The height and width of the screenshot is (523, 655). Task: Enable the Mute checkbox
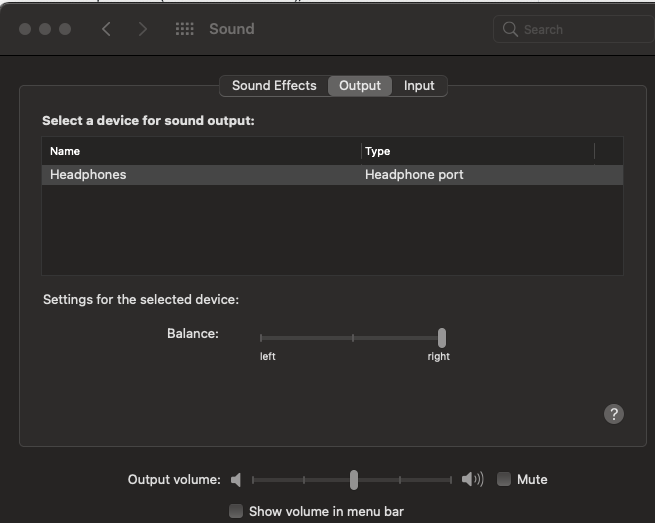pyautogui.click(x=504, y=479)
